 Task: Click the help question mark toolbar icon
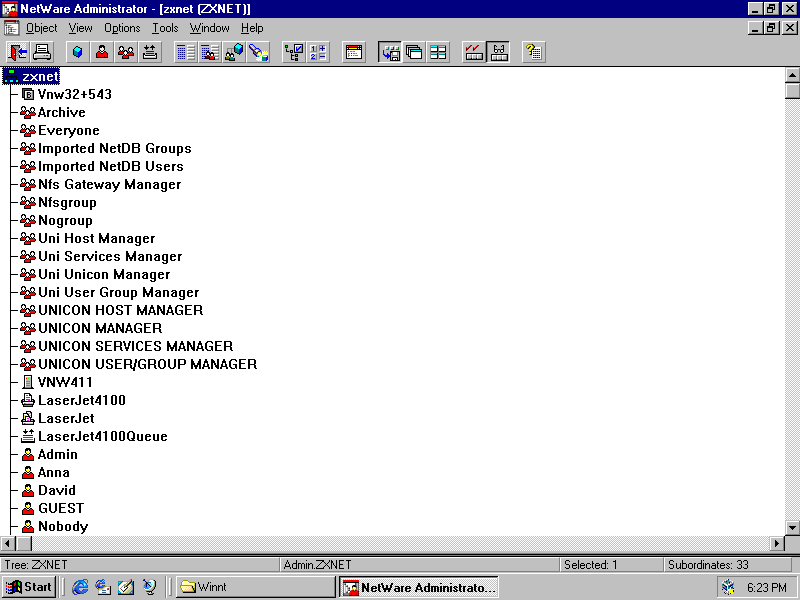tap(534, 52)
